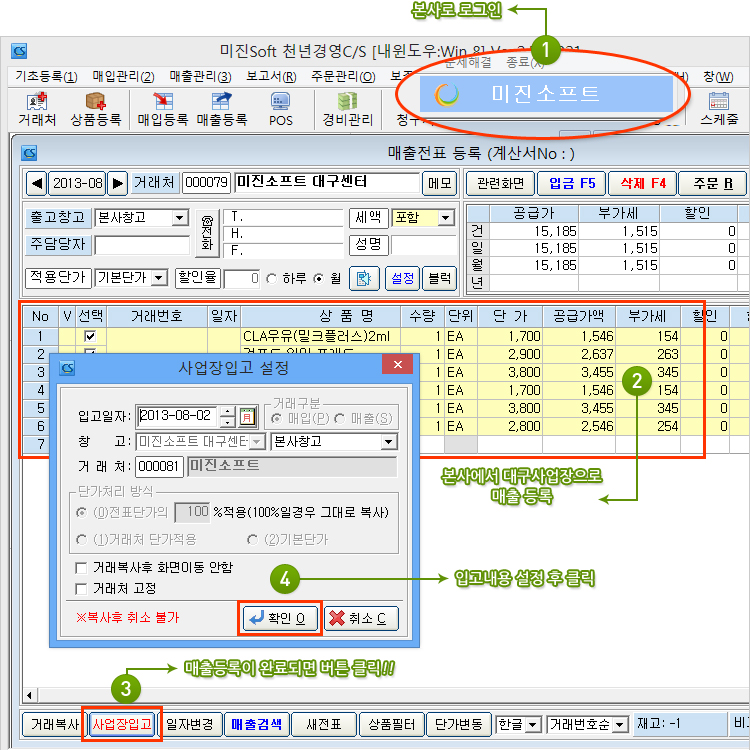Open the 창(W) window menu
Screen dimensions: 750x750
(718, 77)
